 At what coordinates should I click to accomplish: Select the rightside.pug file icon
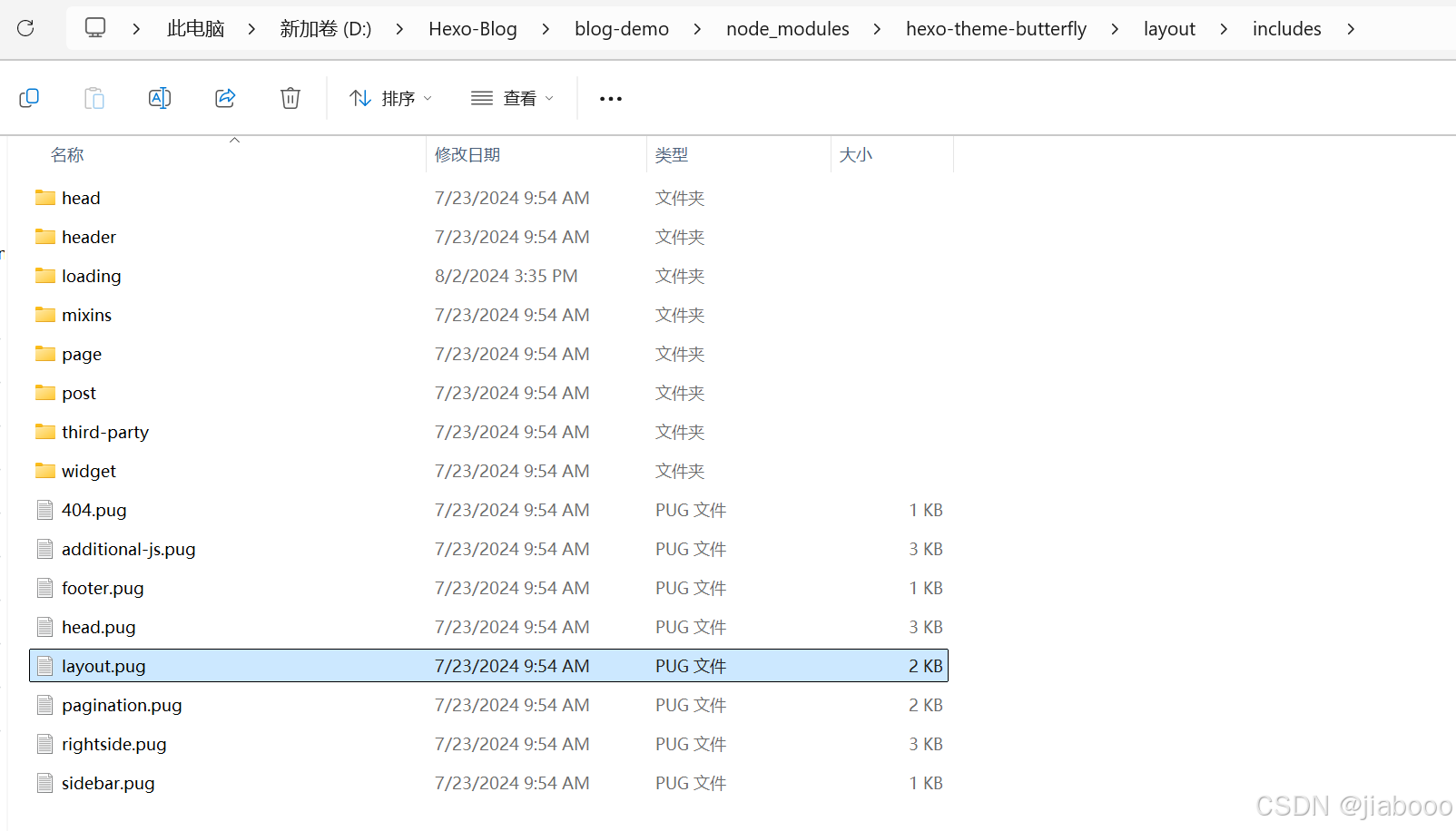coord(45,744)
